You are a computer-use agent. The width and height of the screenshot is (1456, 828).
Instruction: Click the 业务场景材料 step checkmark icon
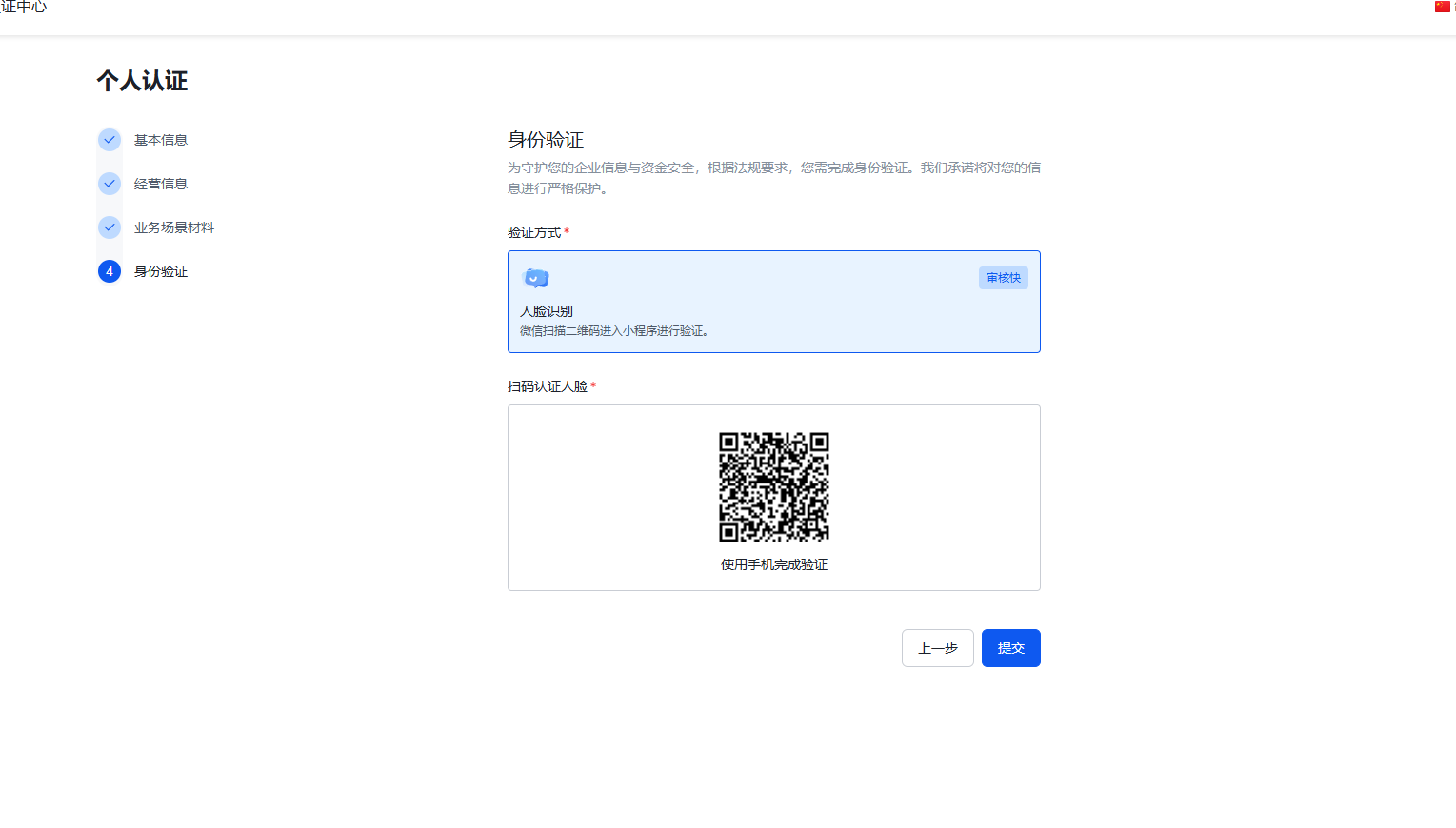point(110,227)
